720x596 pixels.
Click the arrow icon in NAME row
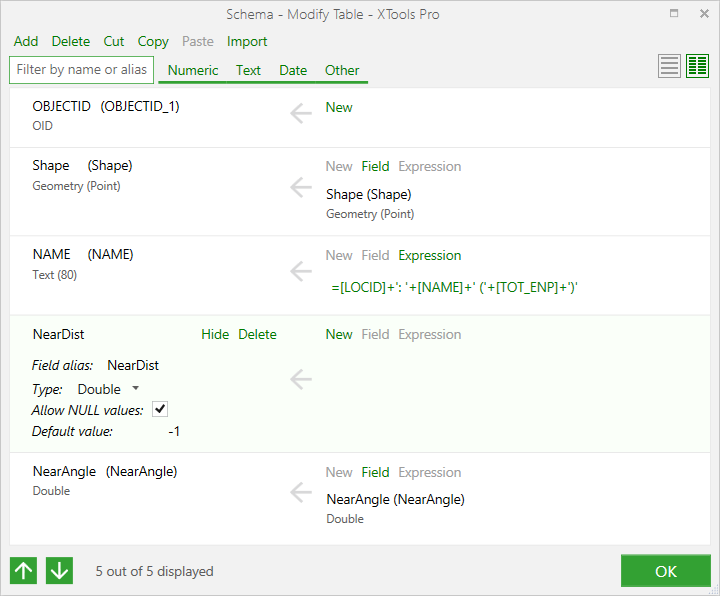[301, 271]
